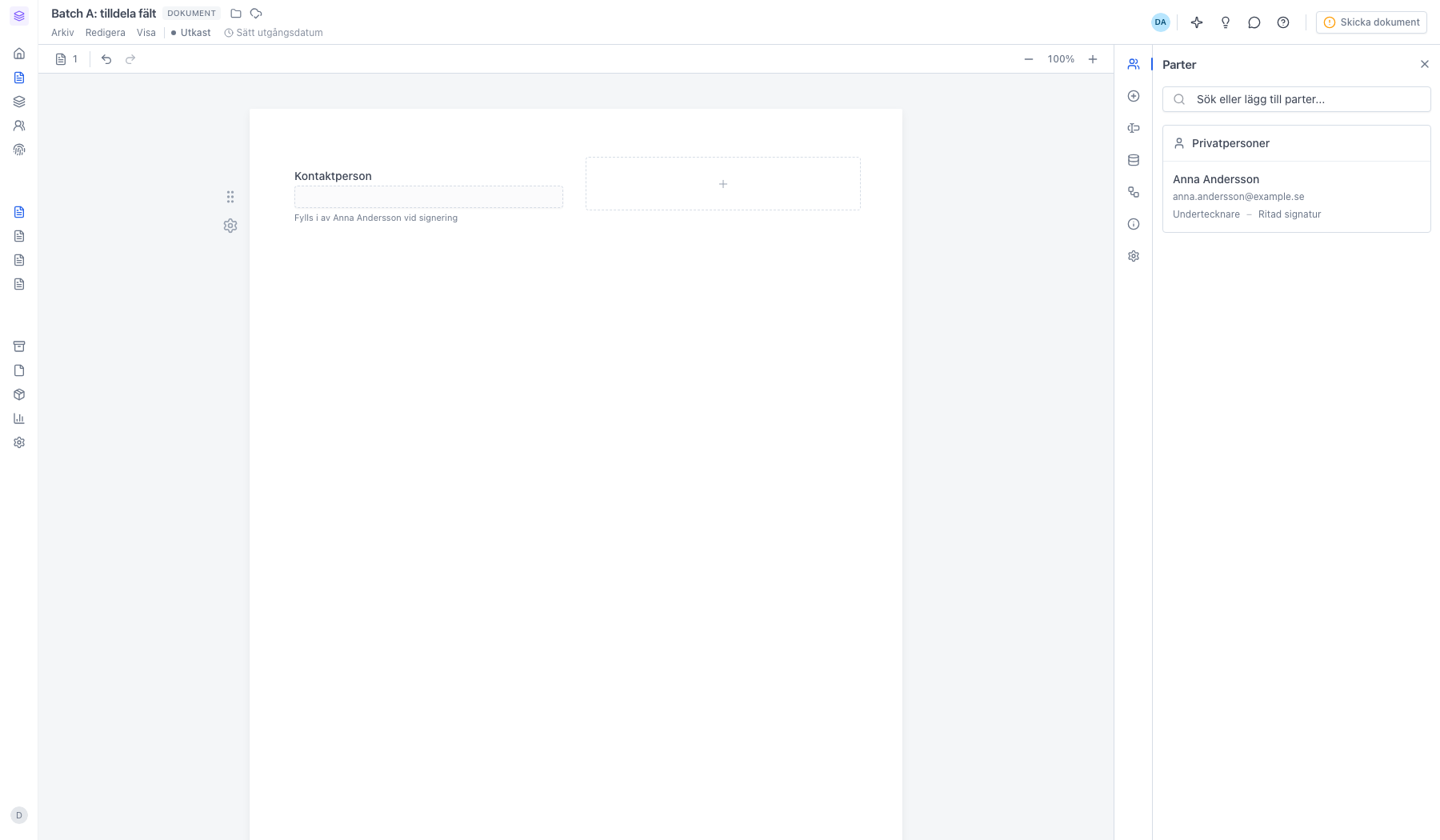Open the gear settings icon in the right rail

tap(1134, 256)
